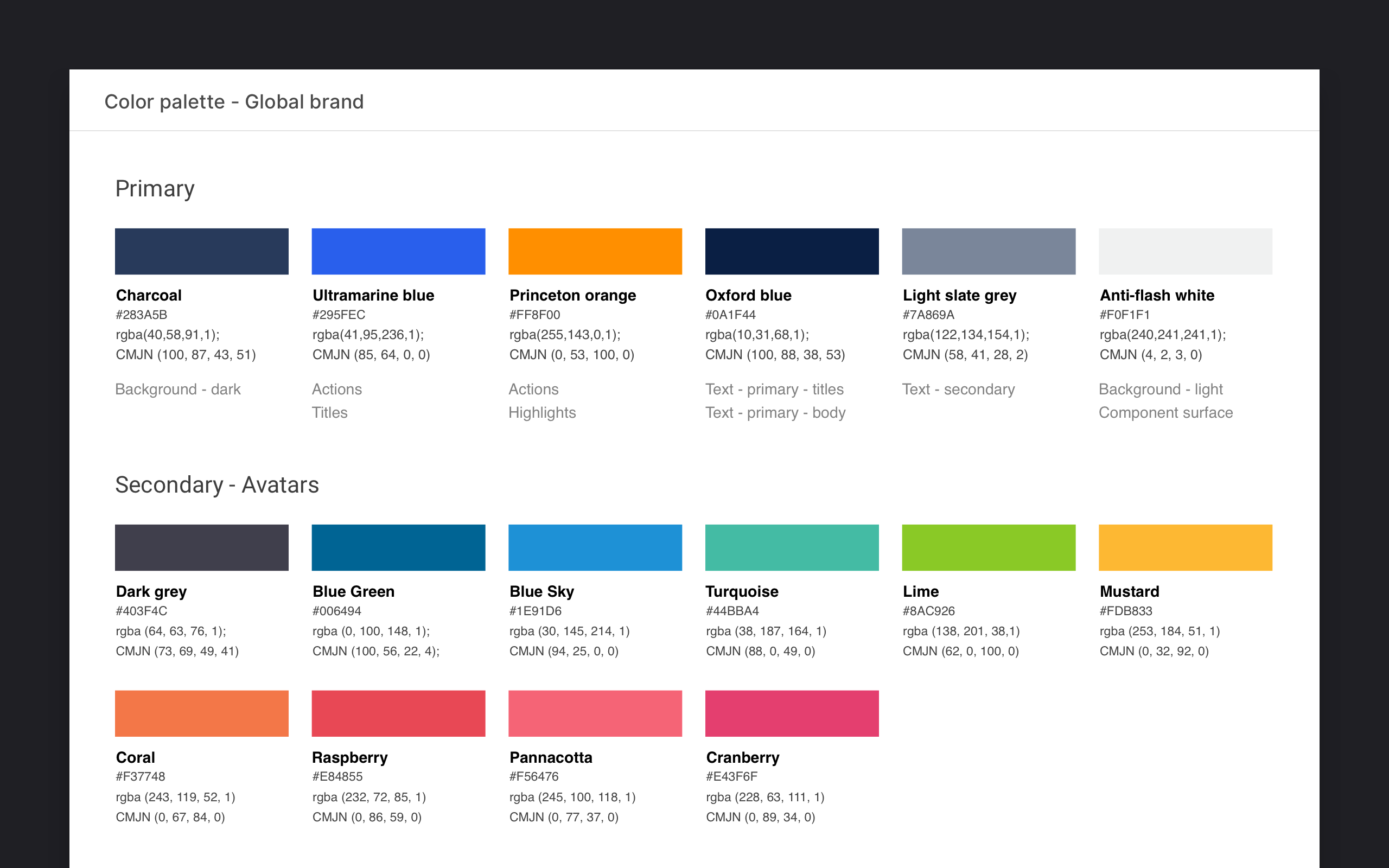Pick the Blue Sky swatch
This screenshot has height=868, width=1389.
click(x=595, y=548)
